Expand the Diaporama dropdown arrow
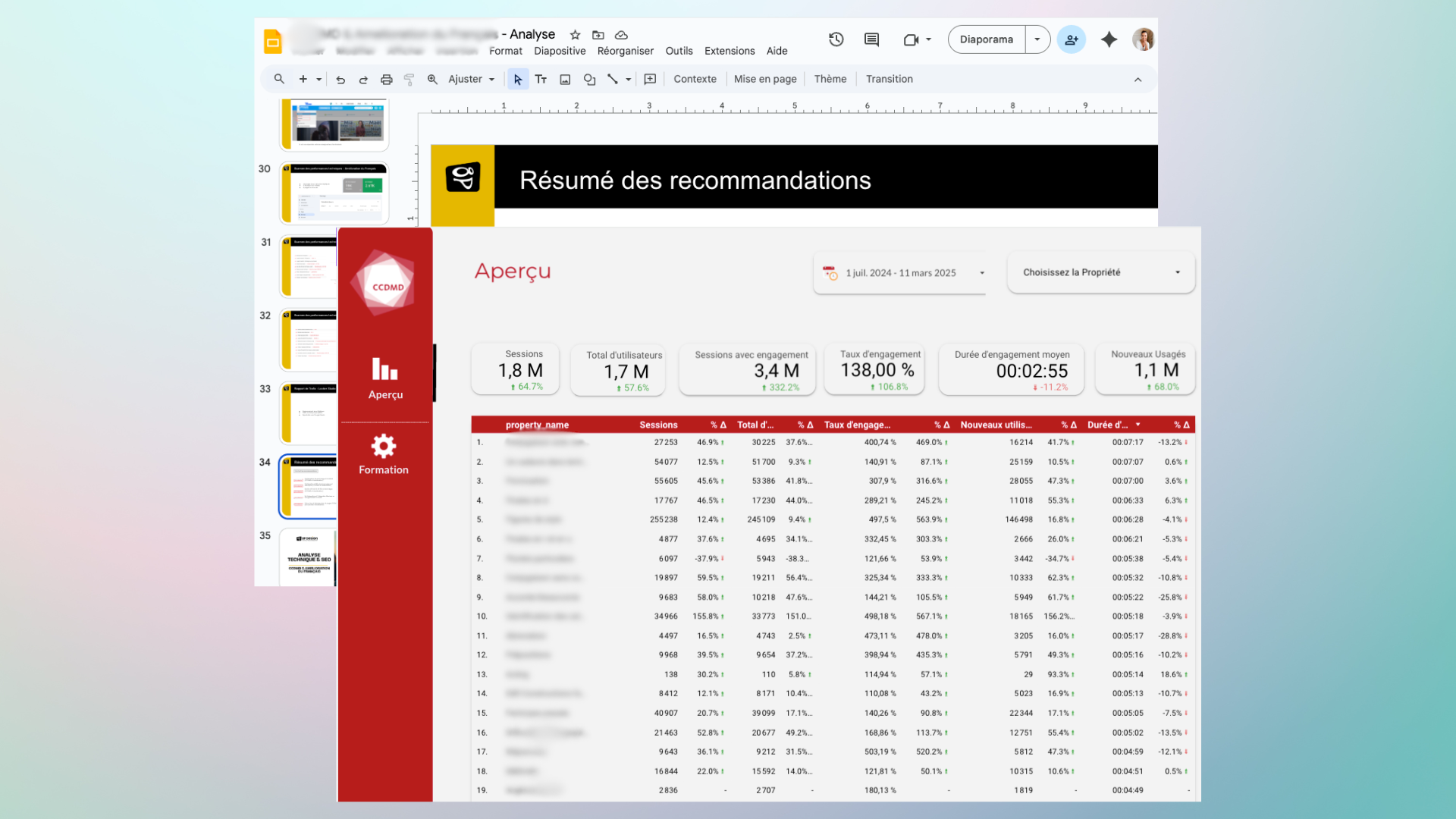Viewport: 1456px width, 819px height. coord(1037,39)
